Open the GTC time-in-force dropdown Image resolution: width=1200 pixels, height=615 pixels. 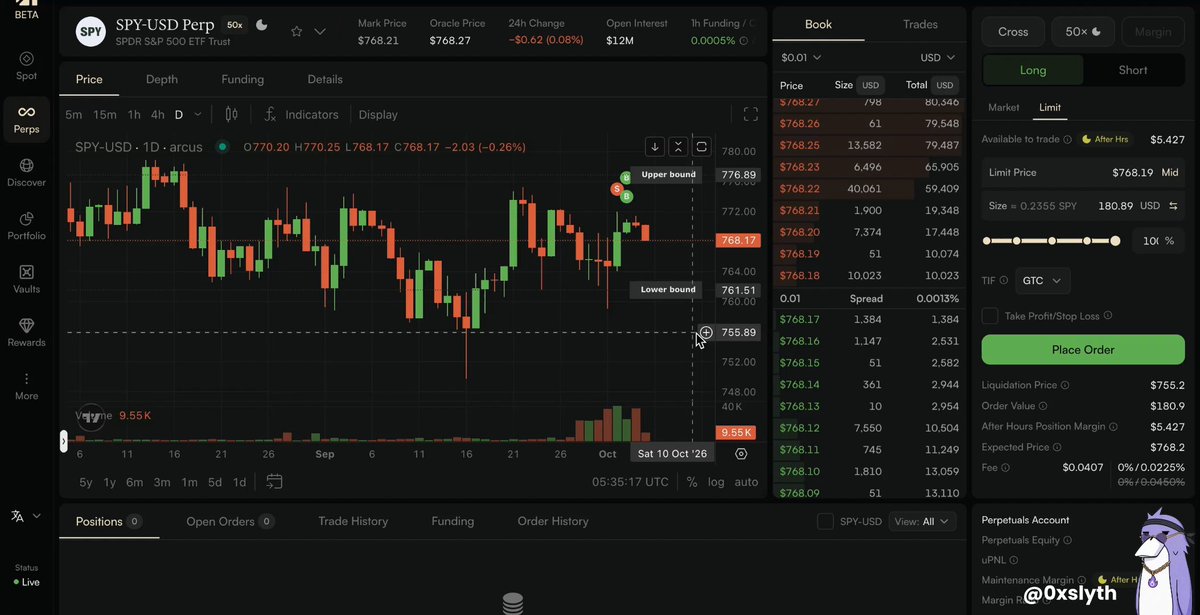pyautogui.click(x=1042, y=281)
